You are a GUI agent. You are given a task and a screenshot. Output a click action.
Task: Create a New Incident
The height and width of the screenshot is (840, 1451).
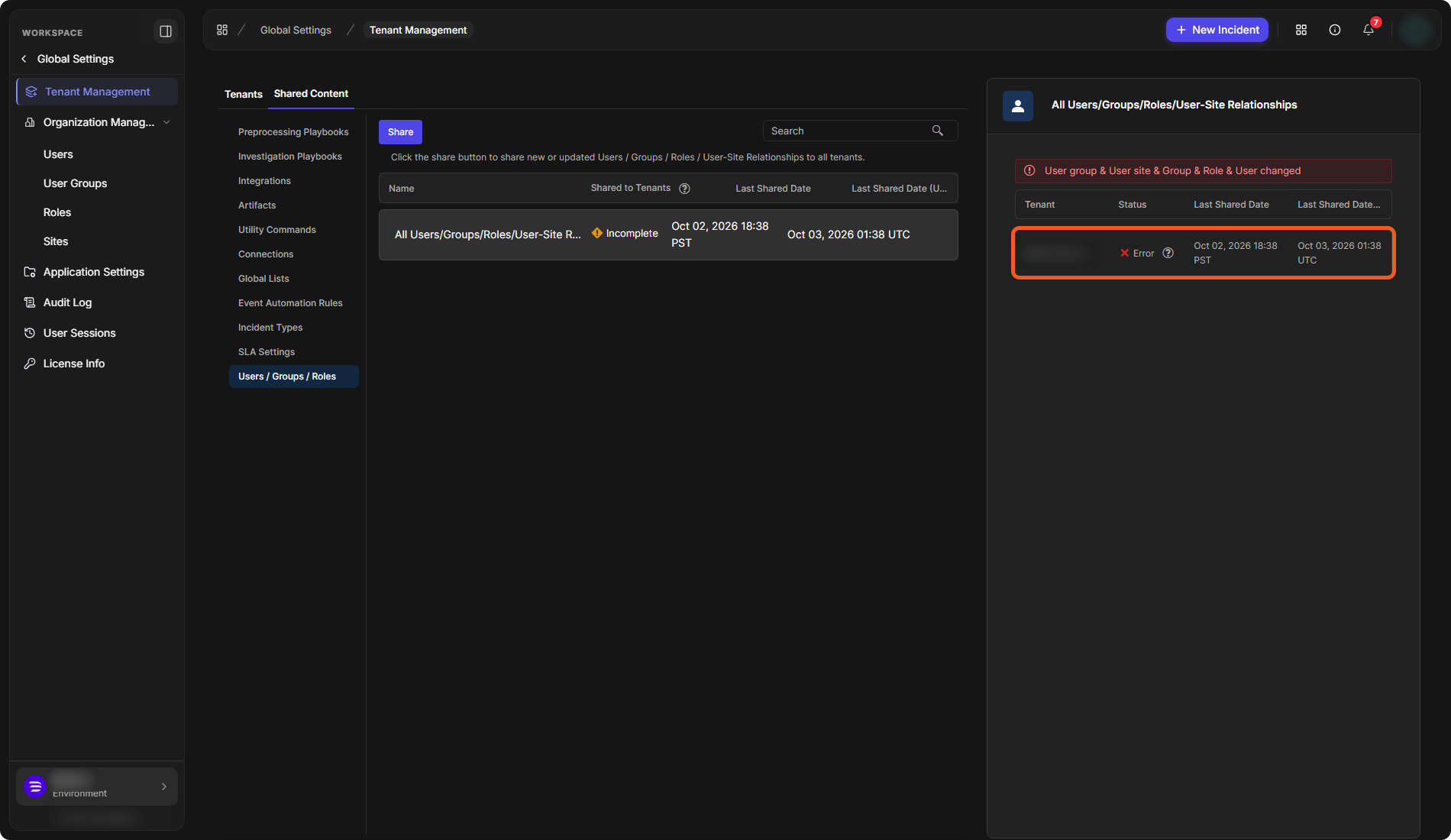pos(1217,30)
